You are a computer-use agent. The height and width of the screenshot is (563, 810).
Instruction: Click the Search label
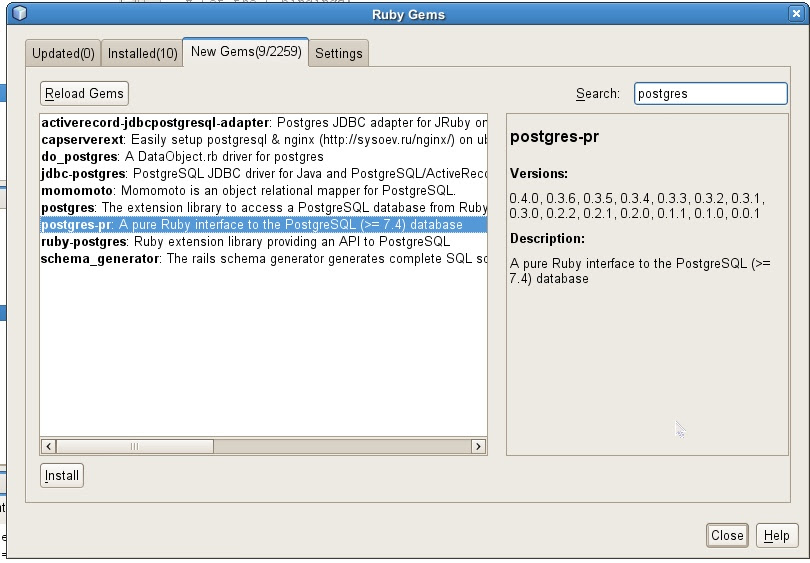coord(598,93)
